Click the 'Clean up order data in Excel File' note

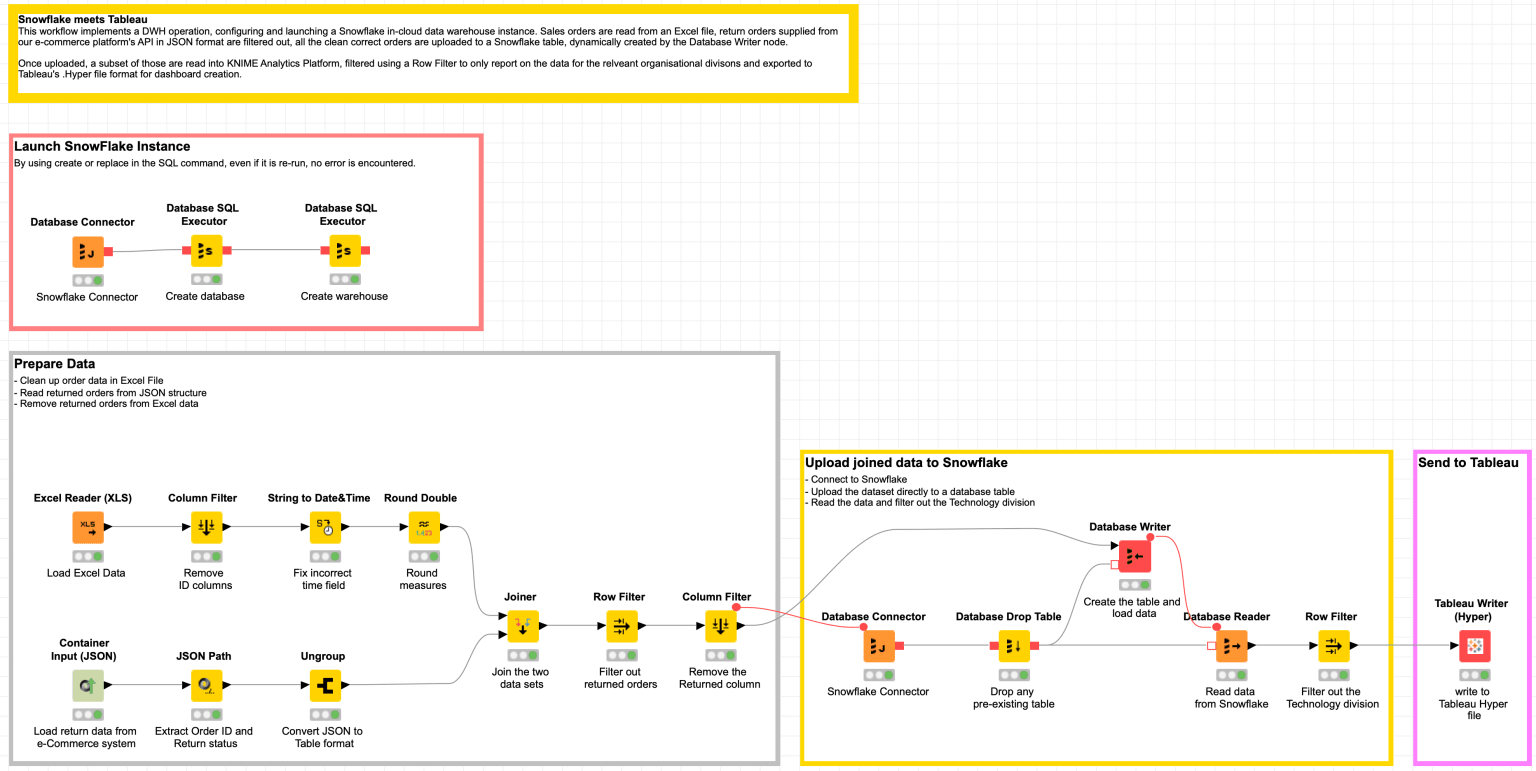pyautogui.click(x=91, y=381)
